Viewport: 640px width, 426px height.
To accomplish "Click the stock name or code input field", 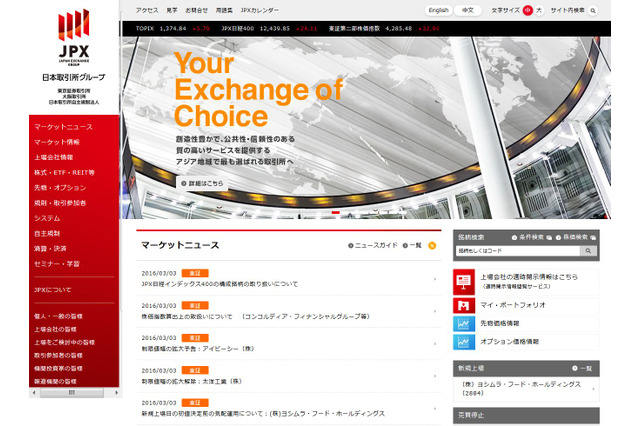I will coord(518,251).
